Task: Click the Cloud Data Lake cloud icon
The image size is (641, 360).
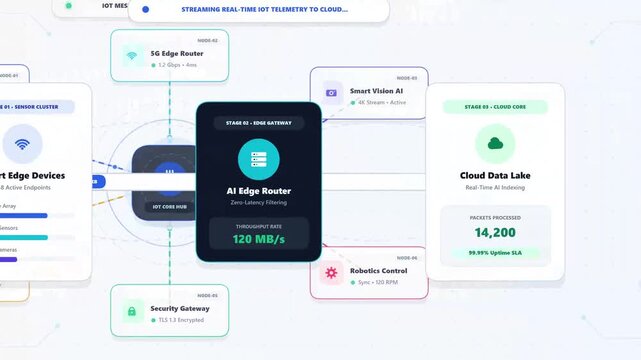Action: point(495,143)
